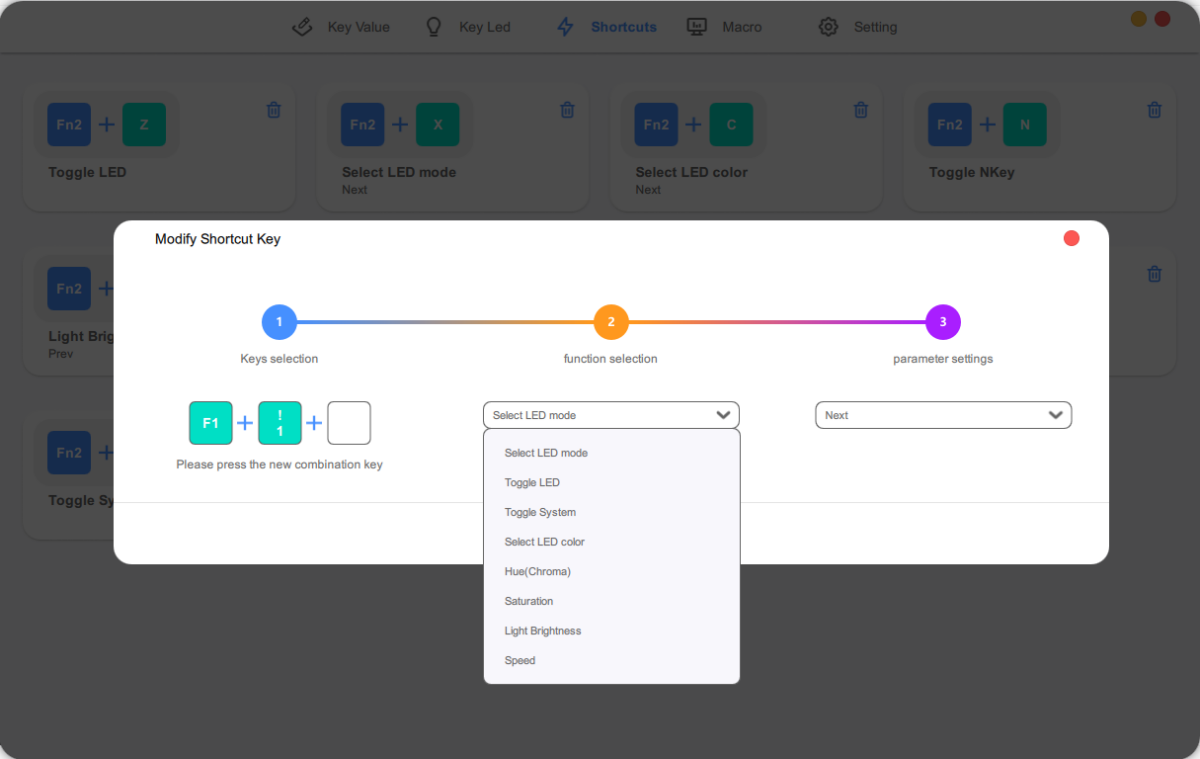
Task: Go to step 1 Keys selection
Action: point(279,322)
